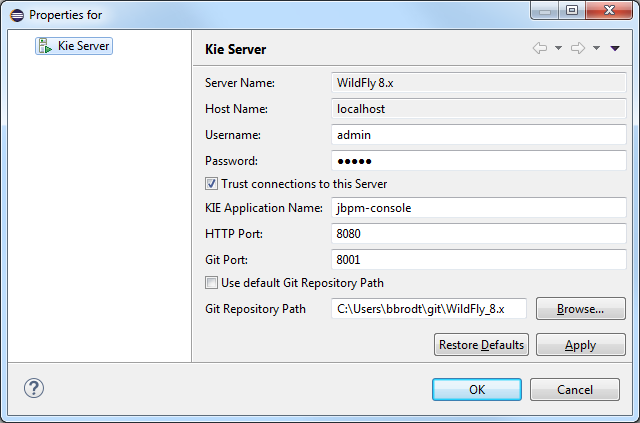The image size is (640, 423).
Task: Minimize the Properties dialog window
Action: click(545, 11)
